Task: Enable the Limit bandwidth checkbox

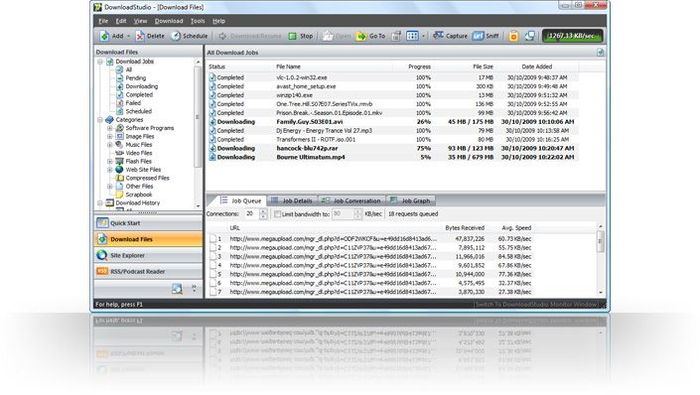Action: [x=277, y=214]
